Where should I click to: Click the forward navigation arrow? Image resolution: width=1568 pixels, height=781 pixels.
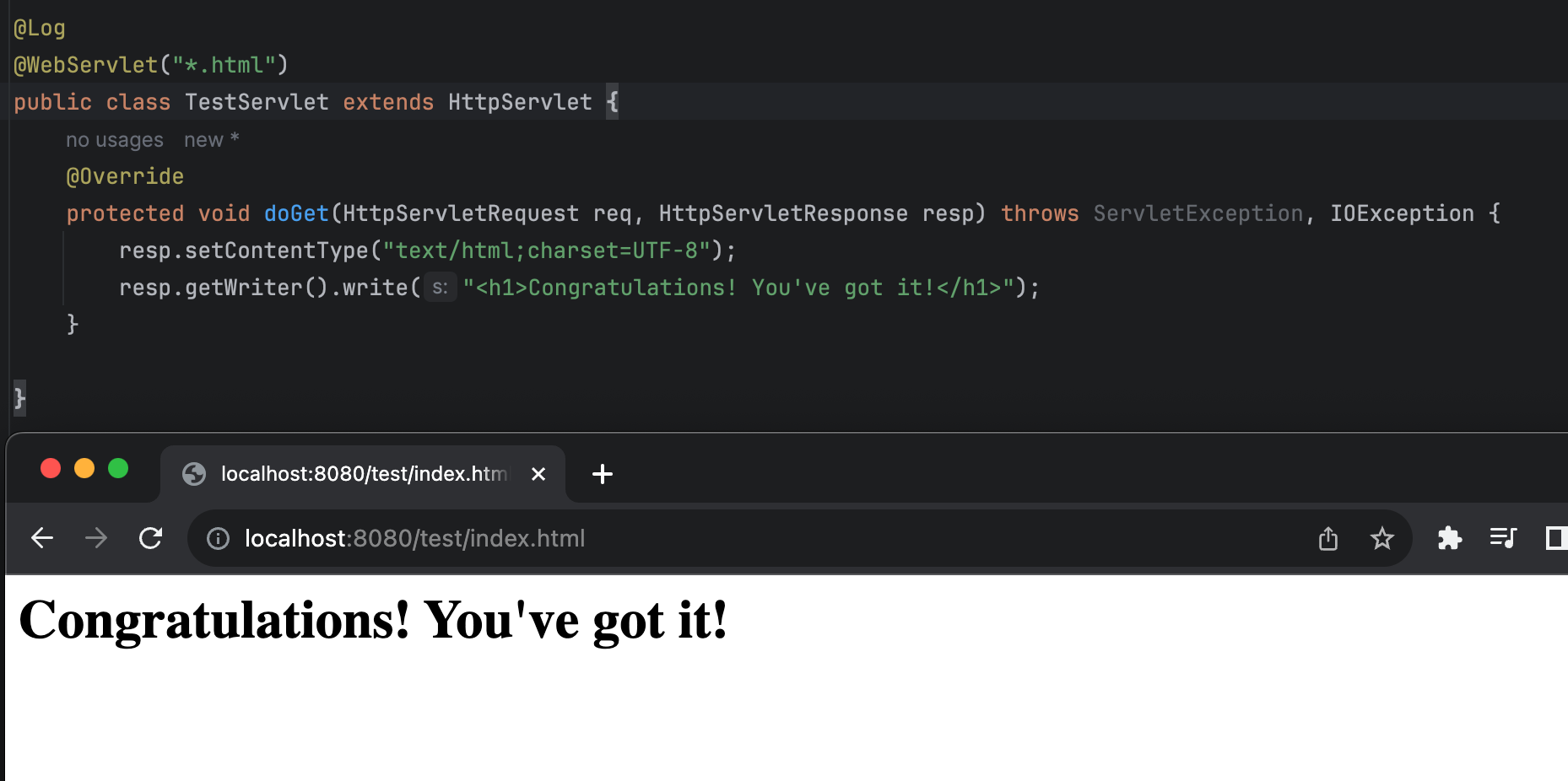click(95, 538)
